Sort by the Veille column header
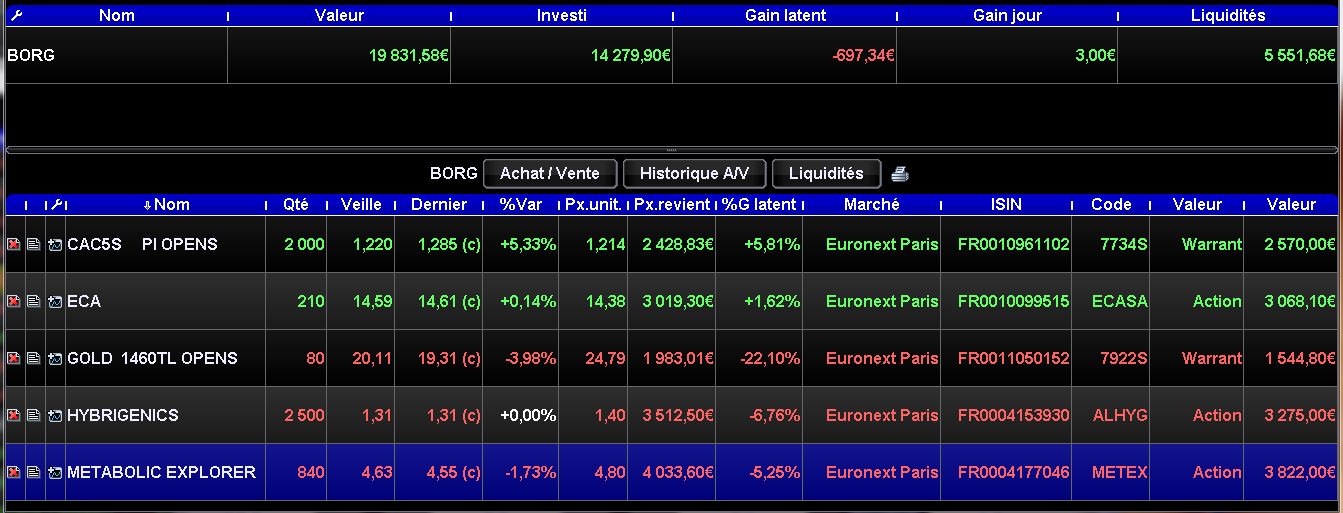The image size is (1343, 513). pos(361,204)
